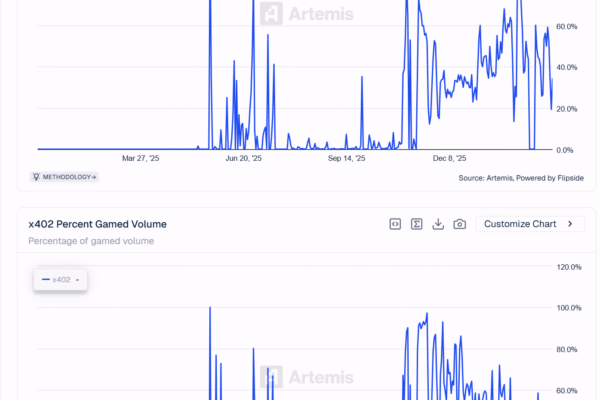Click the sigma summation icon
Screen dimensions: 600x400
pos(417,224)
